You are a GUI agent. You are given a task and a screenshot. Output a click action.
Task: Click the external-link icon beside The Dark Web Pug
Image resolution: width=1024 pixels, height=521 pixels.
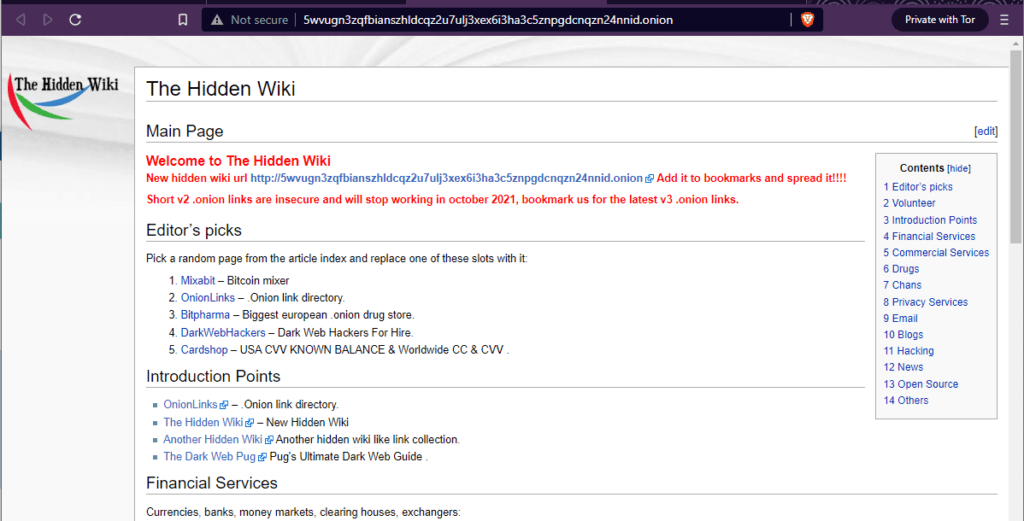(262, 457)
